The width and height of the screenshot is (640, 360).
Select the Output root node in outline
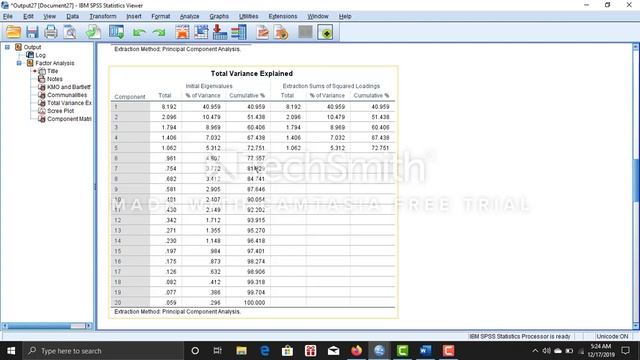(32, 47)
